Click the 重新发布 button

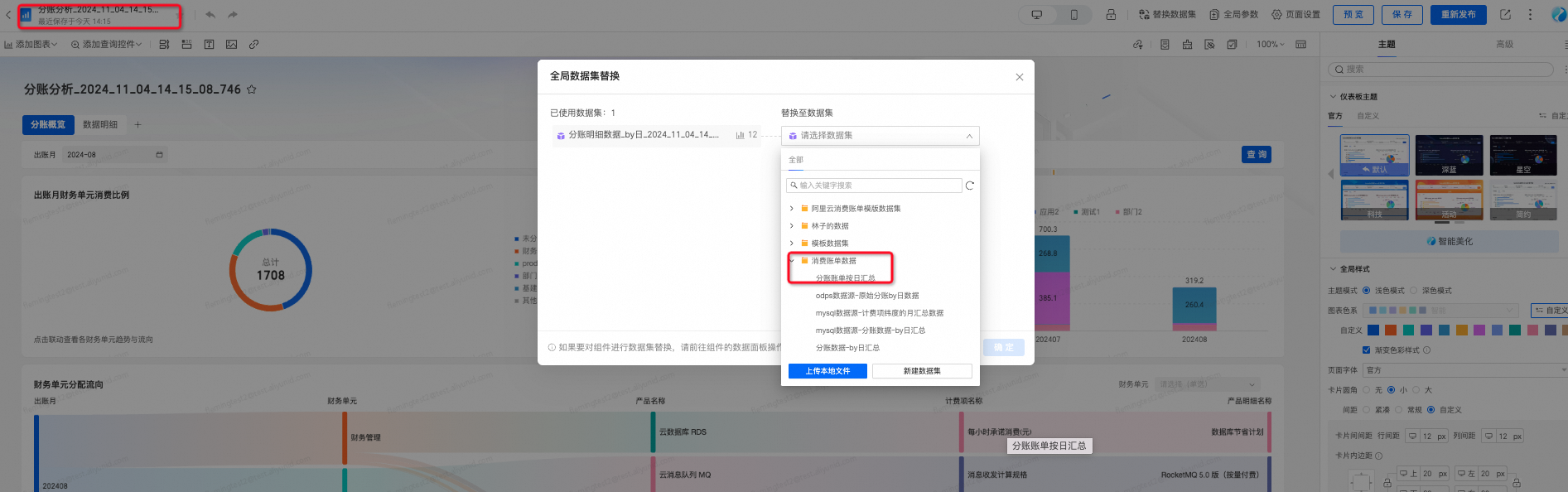1459,15
